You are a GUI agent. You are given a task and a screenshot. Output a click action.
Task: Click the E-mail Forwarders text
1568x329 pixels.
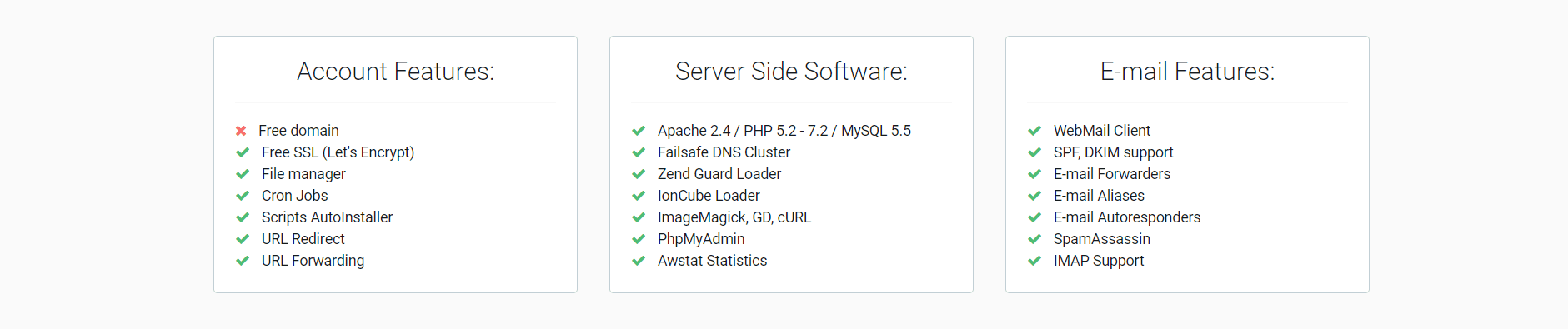click(1112, 174)
